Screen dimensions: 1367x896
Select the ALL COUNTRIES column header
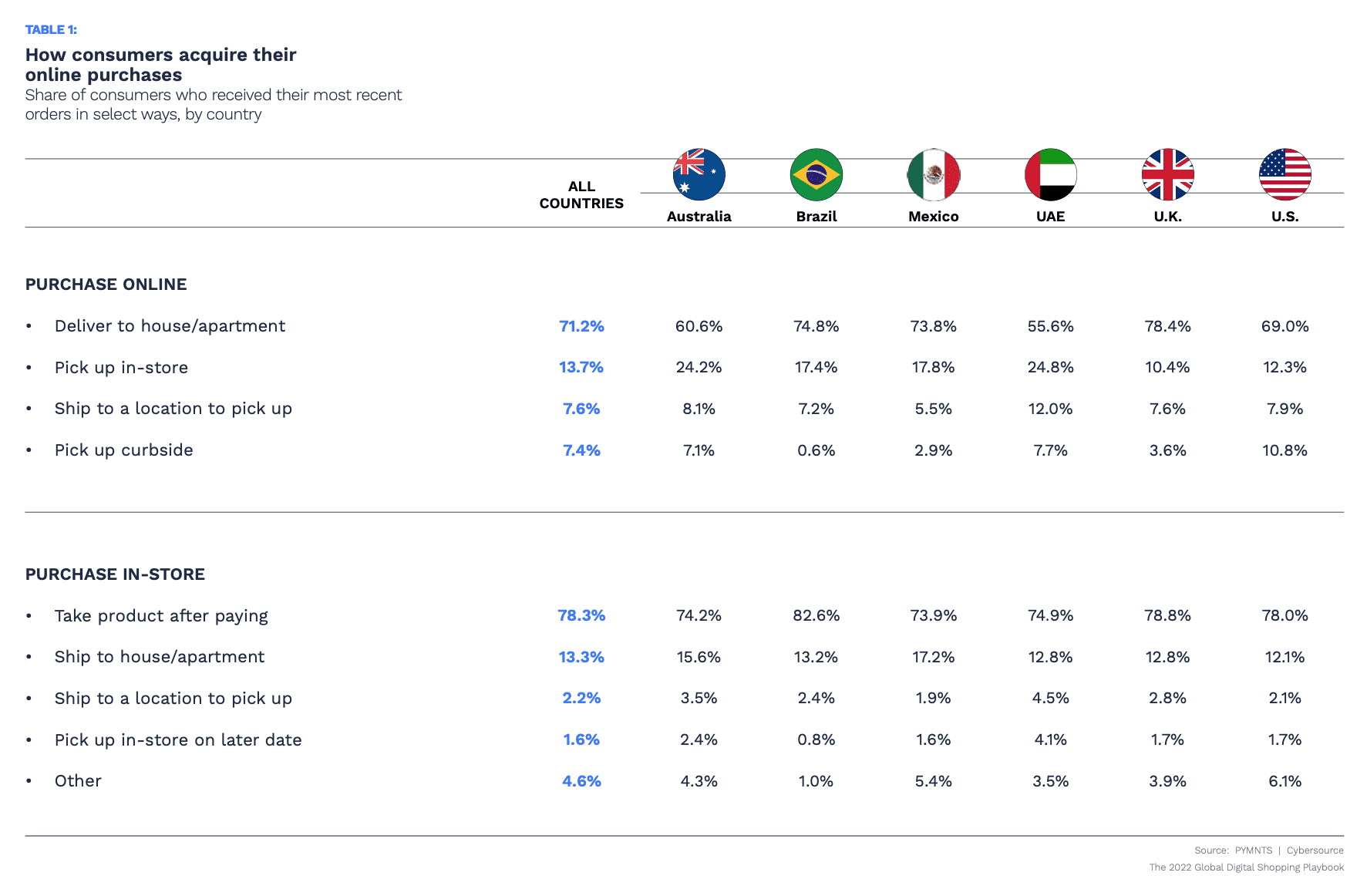tap(581, 195)
